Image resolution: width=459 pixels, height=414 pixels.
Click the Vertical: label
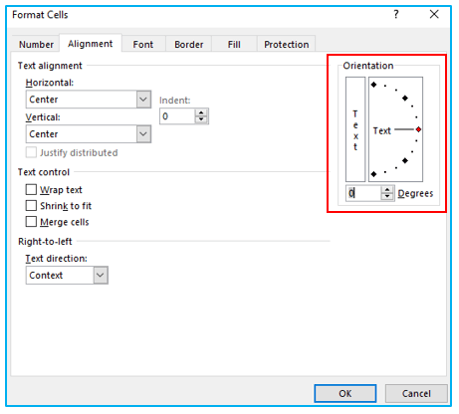point(43,117)
